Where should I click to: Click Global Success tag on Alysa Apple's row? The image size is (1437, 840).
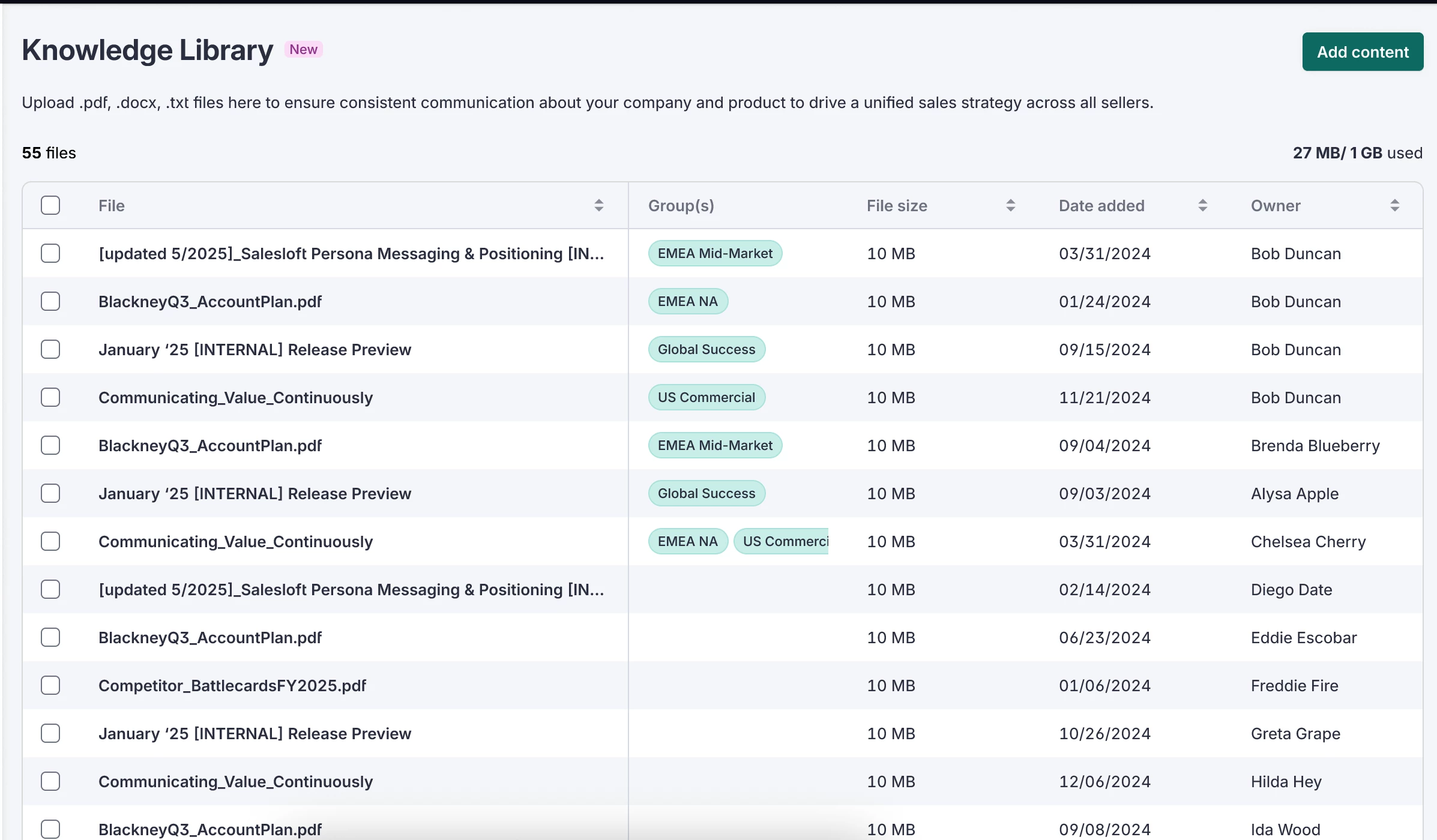pos(706,493)
